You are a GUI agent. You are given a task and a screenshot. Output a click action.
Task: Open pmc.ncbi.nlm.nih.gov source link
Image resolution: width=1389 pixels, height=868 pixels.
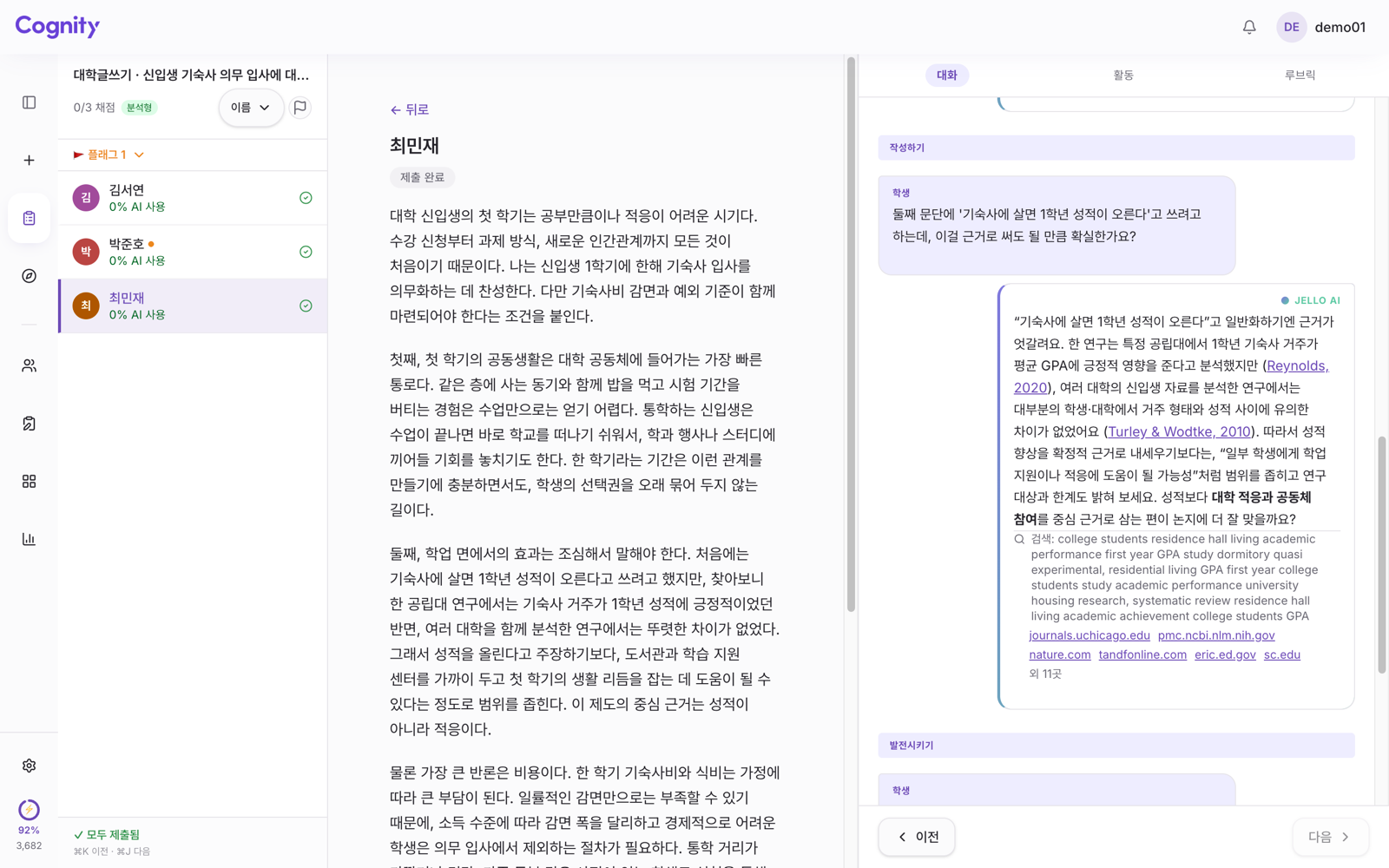1216,635
